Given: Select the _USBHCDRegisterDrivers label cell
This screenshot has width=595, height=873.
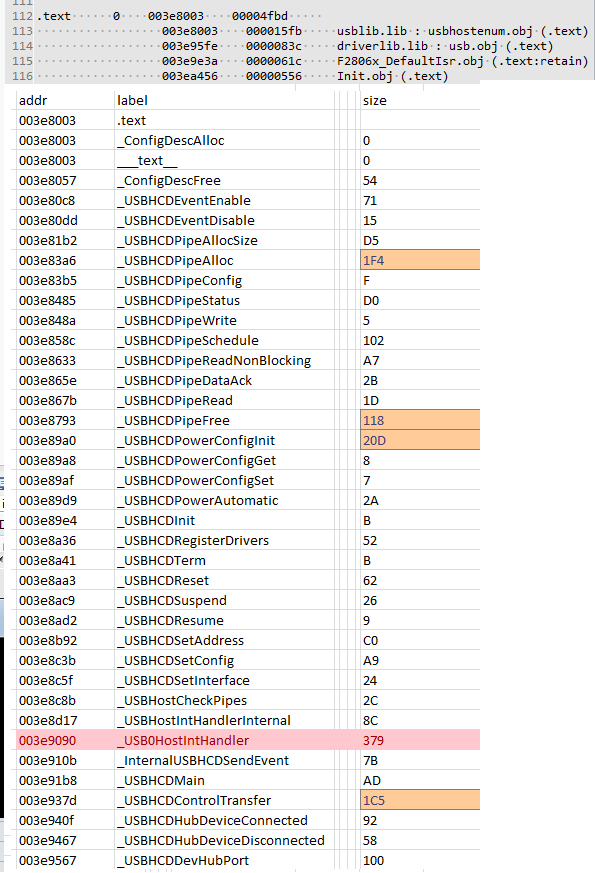Looking at the screenshot, I should [x=224, y=541].
